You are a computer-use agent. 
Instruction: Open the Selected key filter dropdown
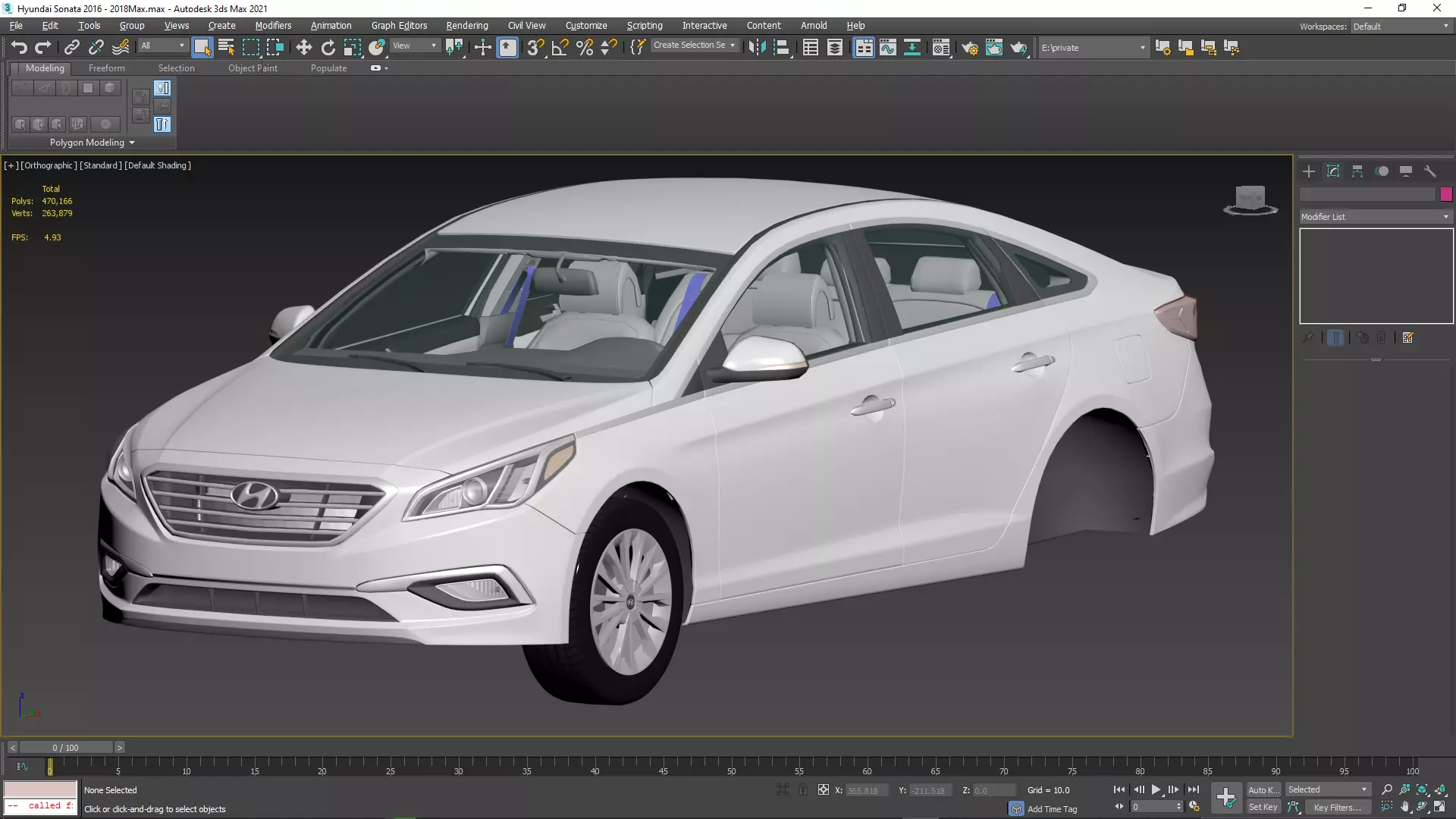(x=1328, y=789)
